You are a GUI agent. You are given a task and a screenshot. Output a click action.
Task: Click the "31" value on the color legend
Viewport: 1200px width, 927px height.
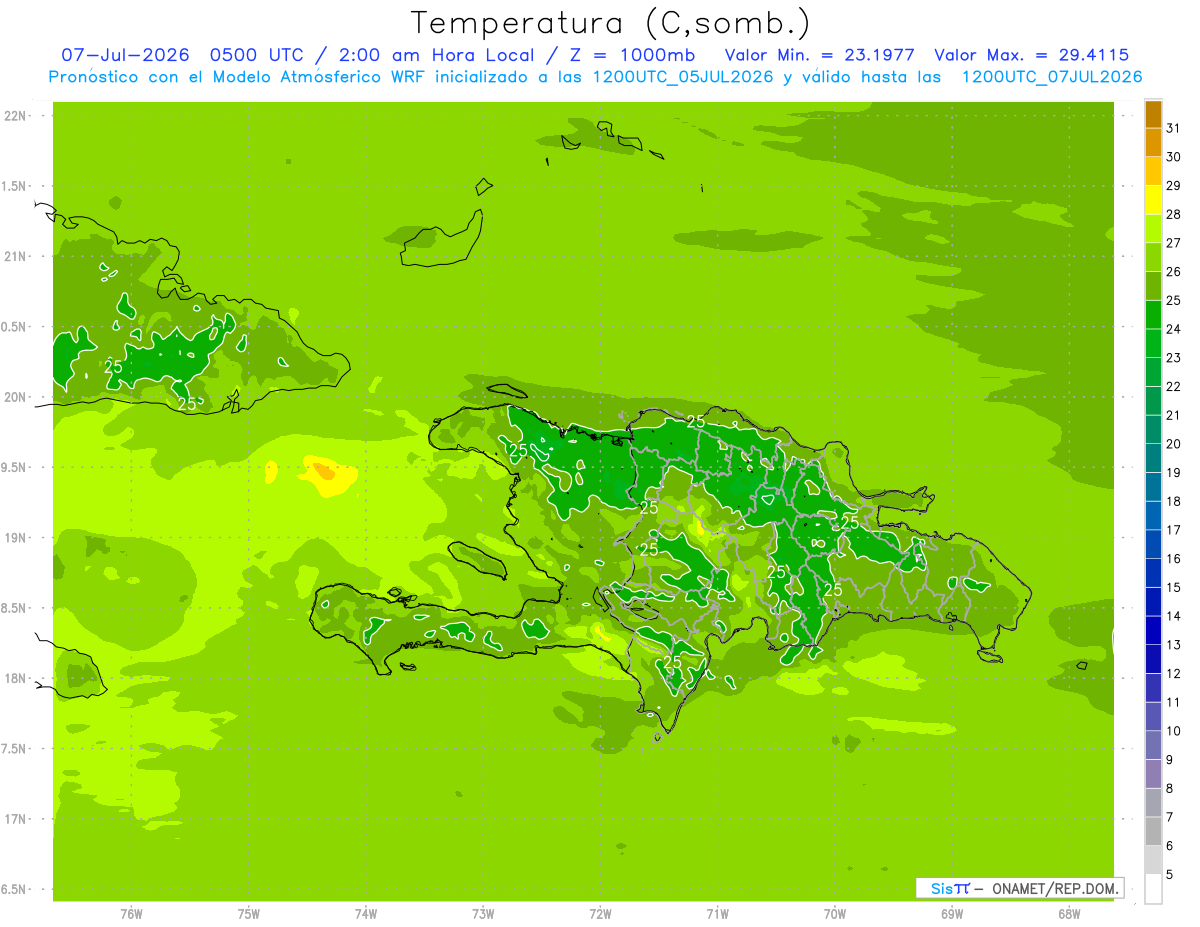1173,128
